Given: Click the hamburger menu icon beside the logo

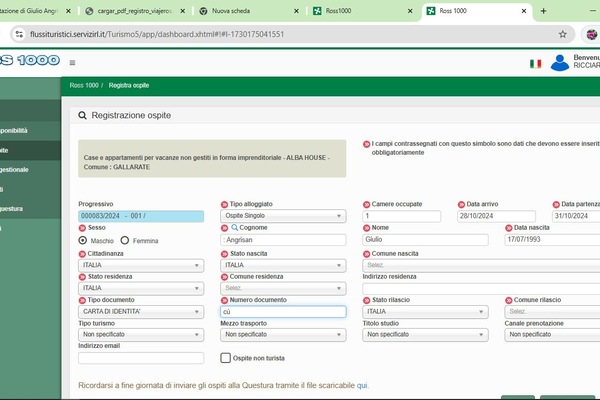Looking at the screenshot, I should pos(72,61).
